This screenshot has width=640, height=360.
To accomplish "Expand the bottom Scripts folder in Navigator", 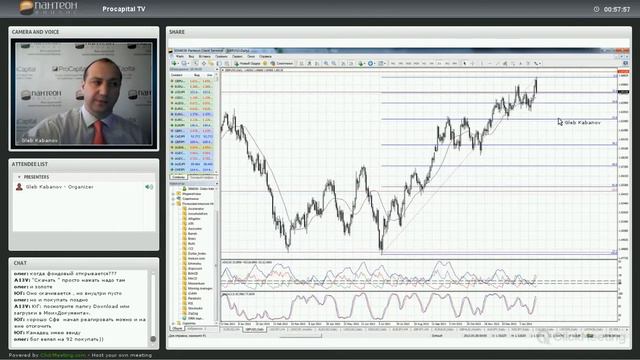I will [173, 323].
